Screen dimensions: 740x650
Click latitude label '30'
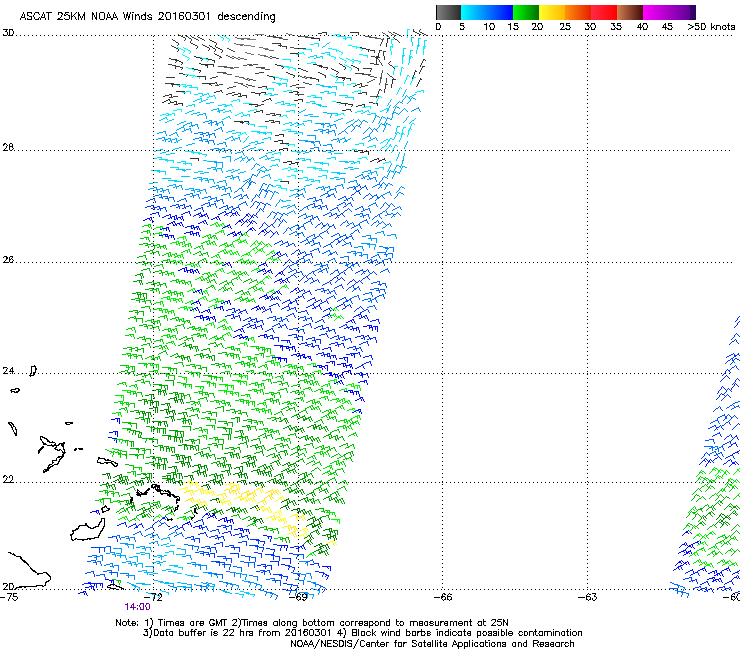tap(8, 33)
